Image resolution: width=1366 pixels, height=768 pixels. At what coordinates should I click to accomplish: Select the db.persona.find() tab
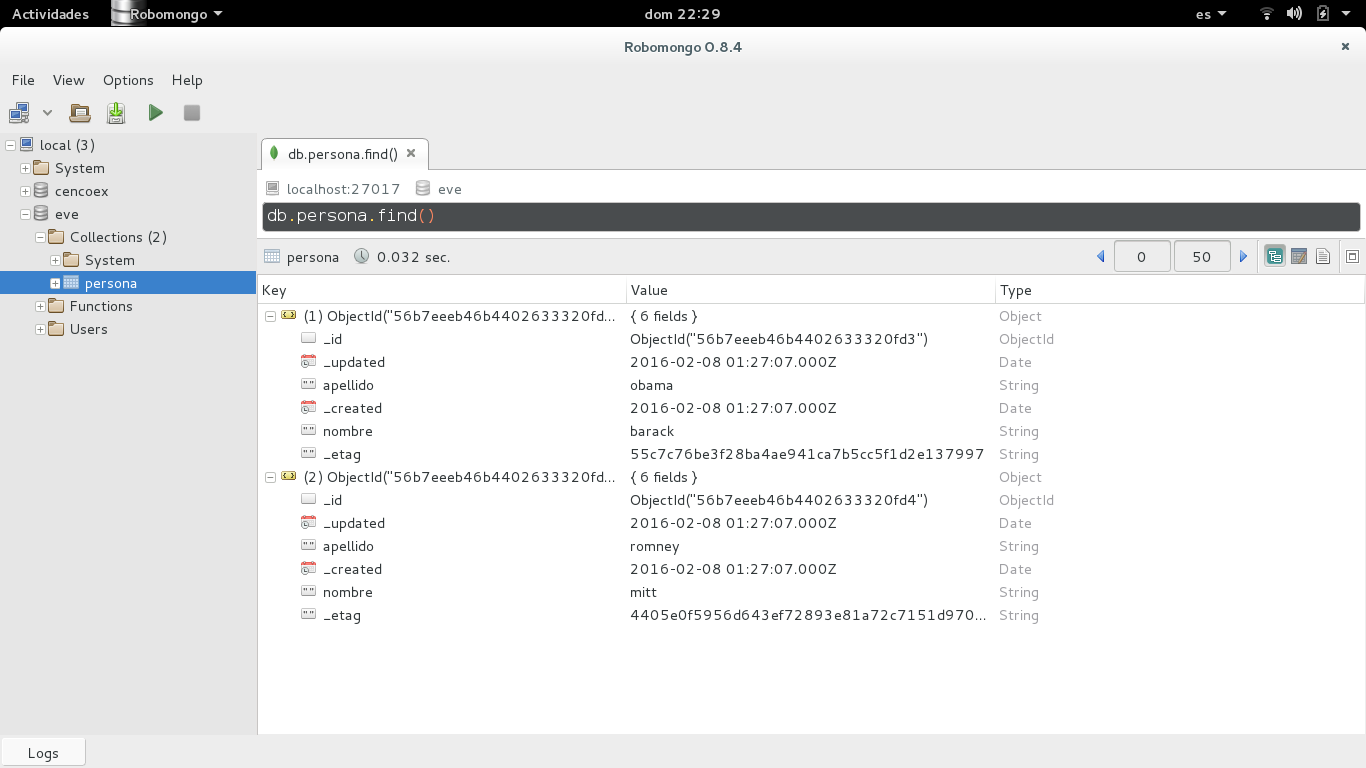click(x=343, y=154)
